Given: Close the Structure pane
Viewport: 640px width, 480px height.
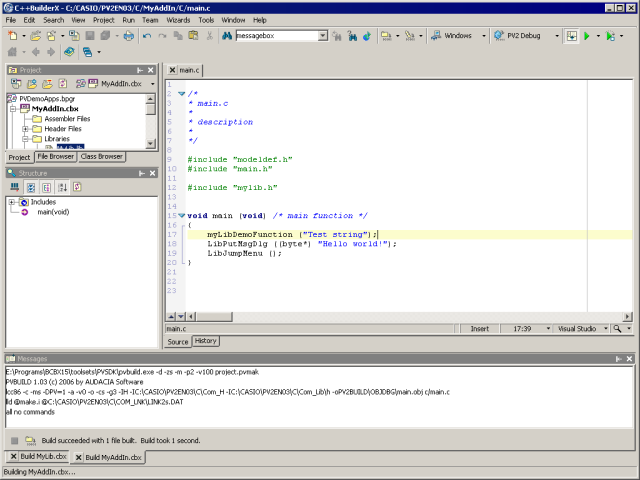Looking at the screenshot, I should coord(152,173).
